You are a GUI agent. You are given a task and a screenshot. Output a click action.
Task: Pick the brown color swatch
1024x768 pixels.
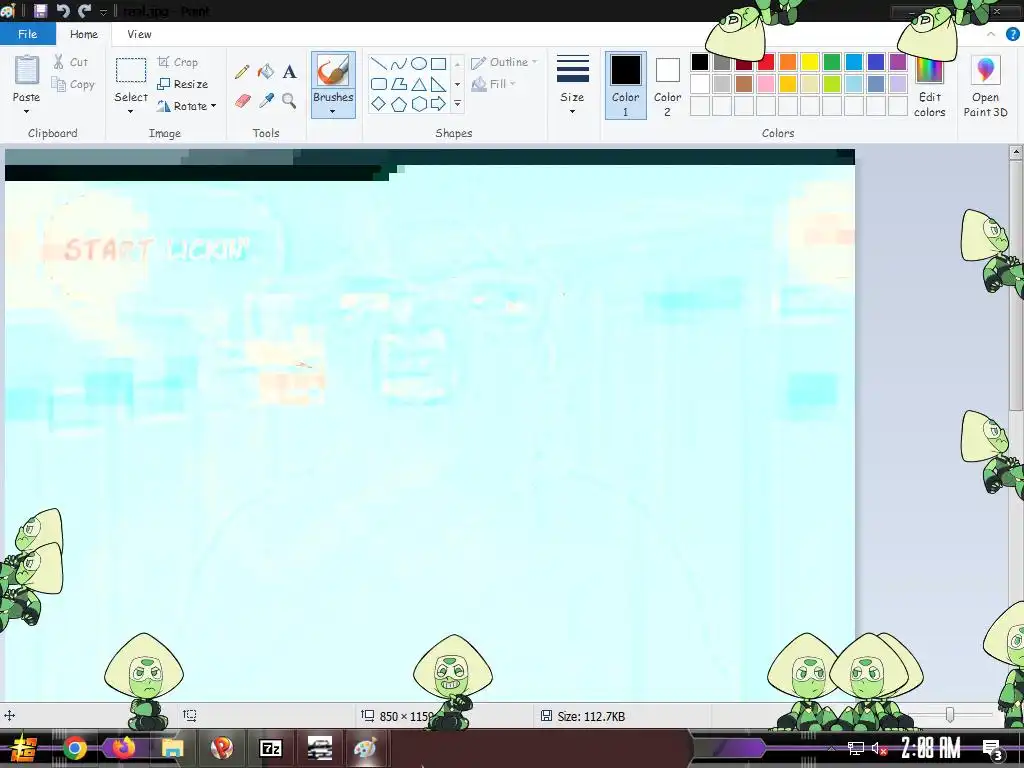(744, 84)
